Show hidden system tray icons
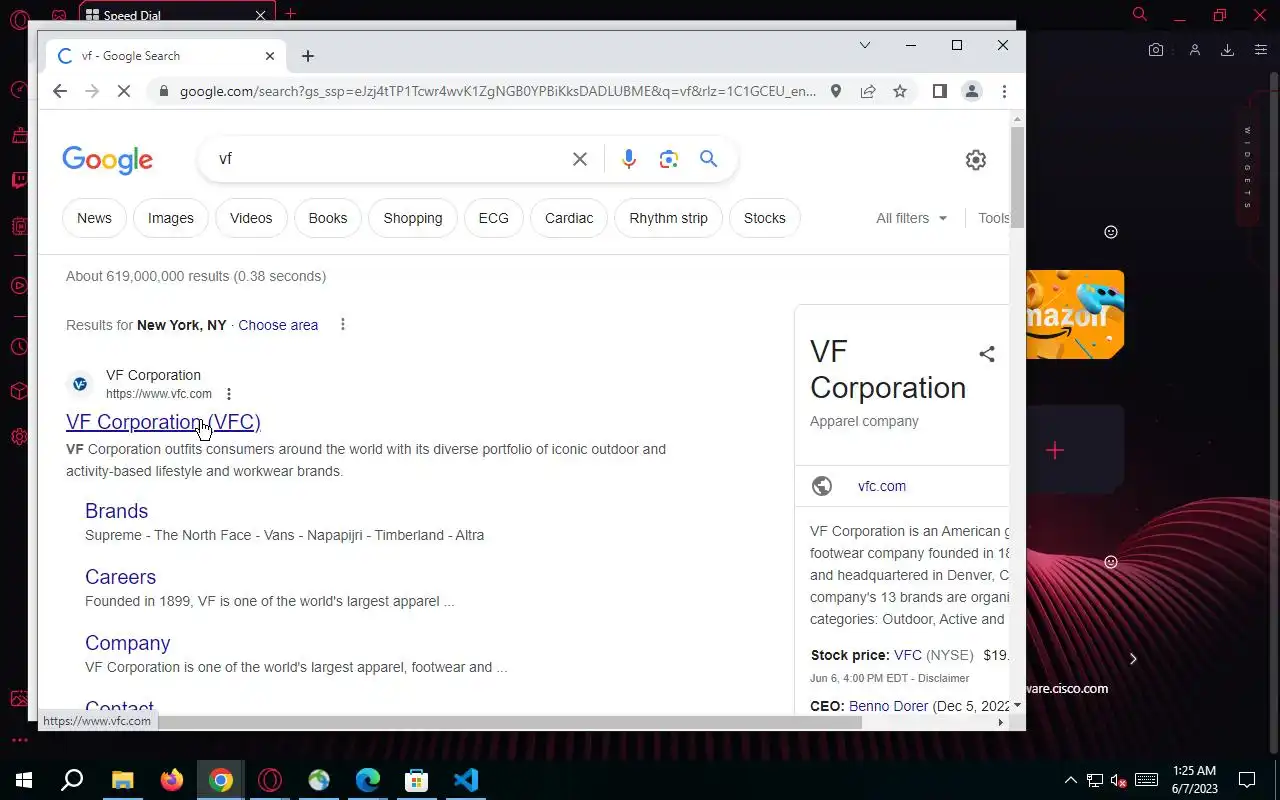The width and height of the screenshot is (1280, 800). click(1070, 780)
